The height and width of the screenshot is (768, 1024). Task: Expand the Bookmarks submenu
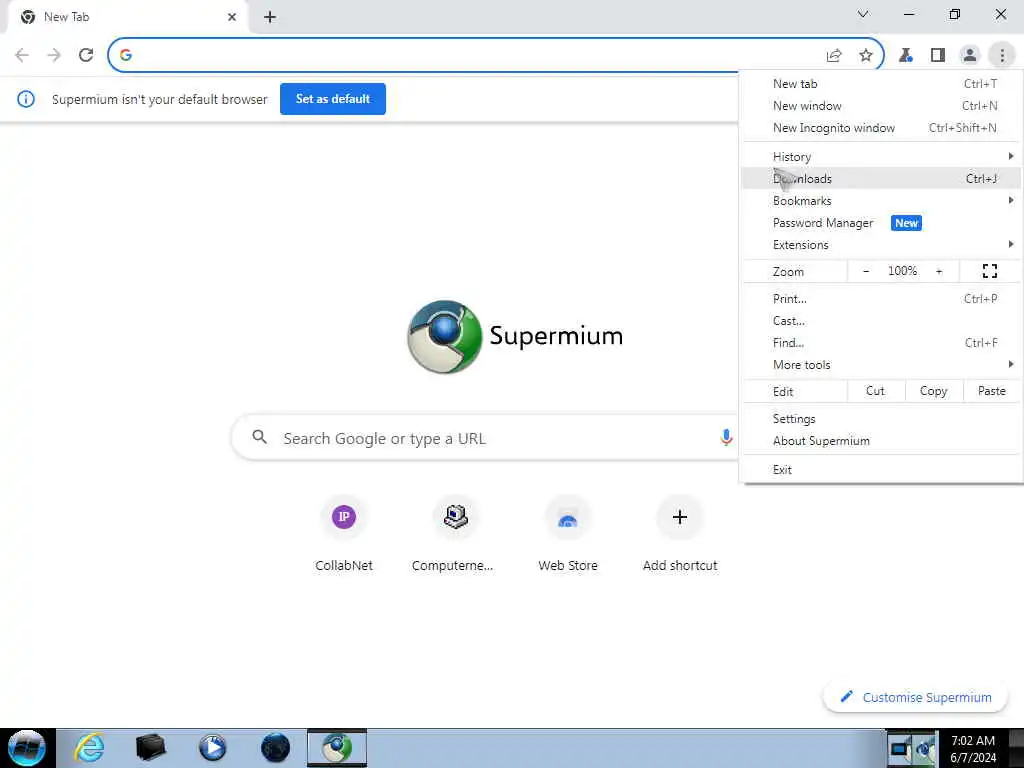pyautogui.click(x=881, y=200)
